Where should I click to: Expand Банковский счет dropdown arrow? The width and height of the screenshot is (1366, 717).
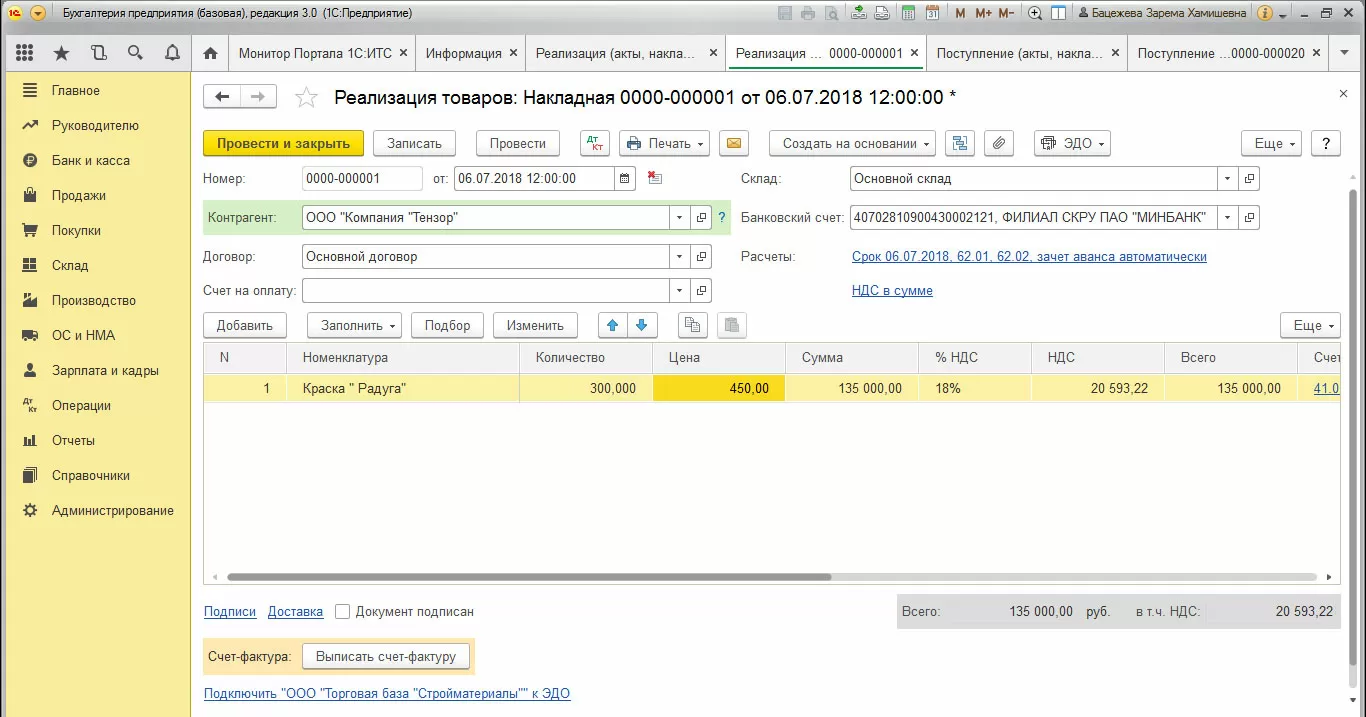pyautogui.click(x=1227, y=217)
